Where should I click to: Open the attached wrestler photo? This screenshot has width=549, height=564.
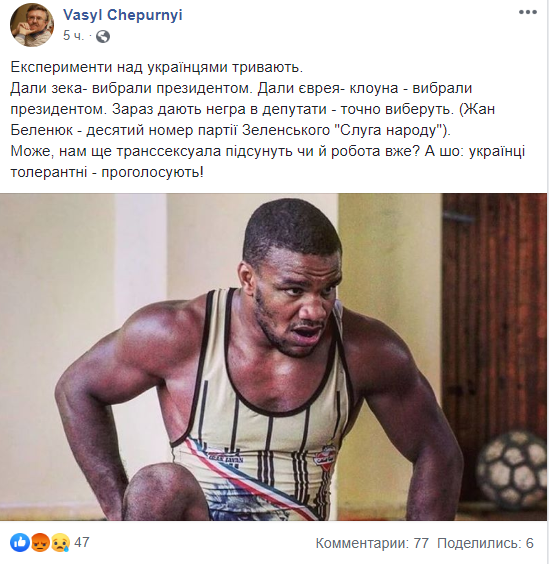(273, 357)
